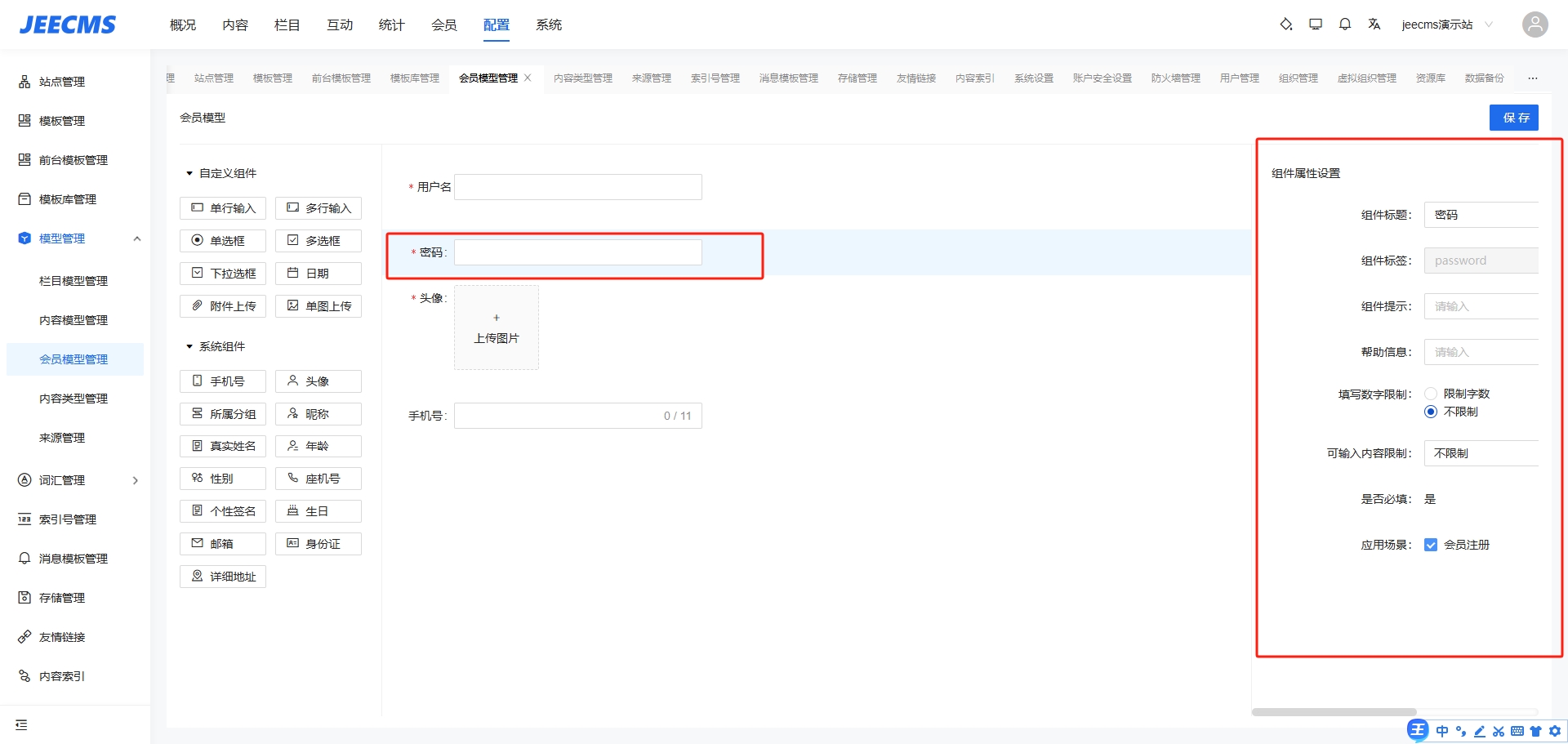Image resolution: width=1568 pixels, height=744 pixels.
Task: Add a 单行输入 component
Action: pos(223,208)
